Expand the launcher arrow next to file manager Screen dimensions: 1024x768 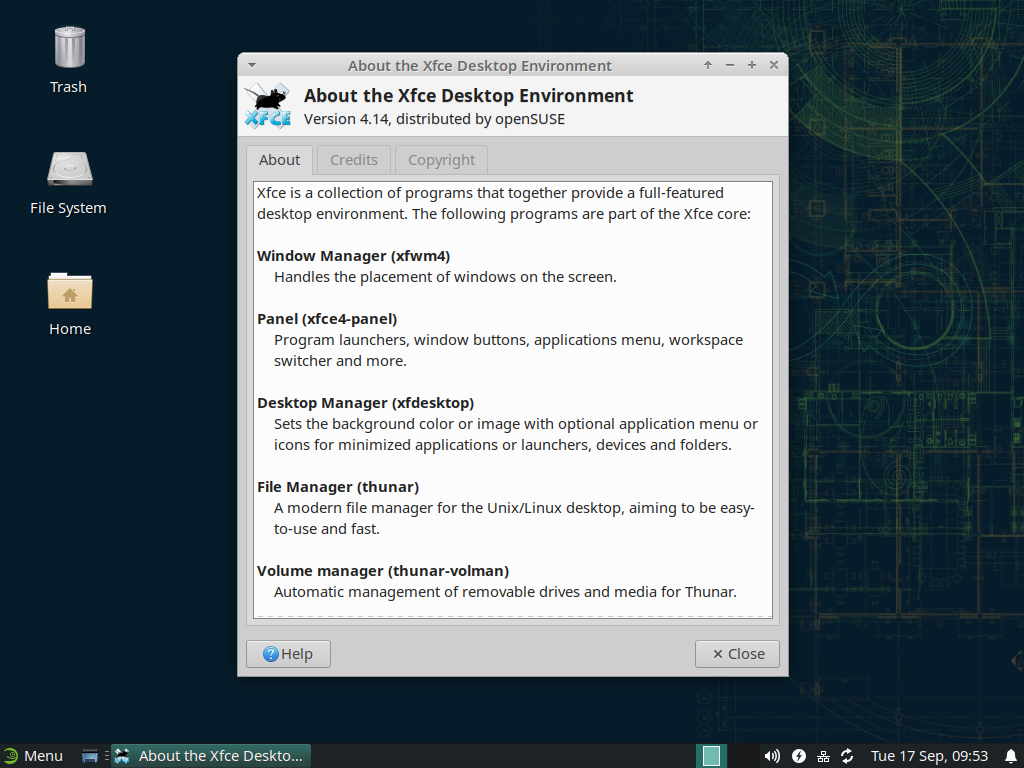(x=107, y=755)
